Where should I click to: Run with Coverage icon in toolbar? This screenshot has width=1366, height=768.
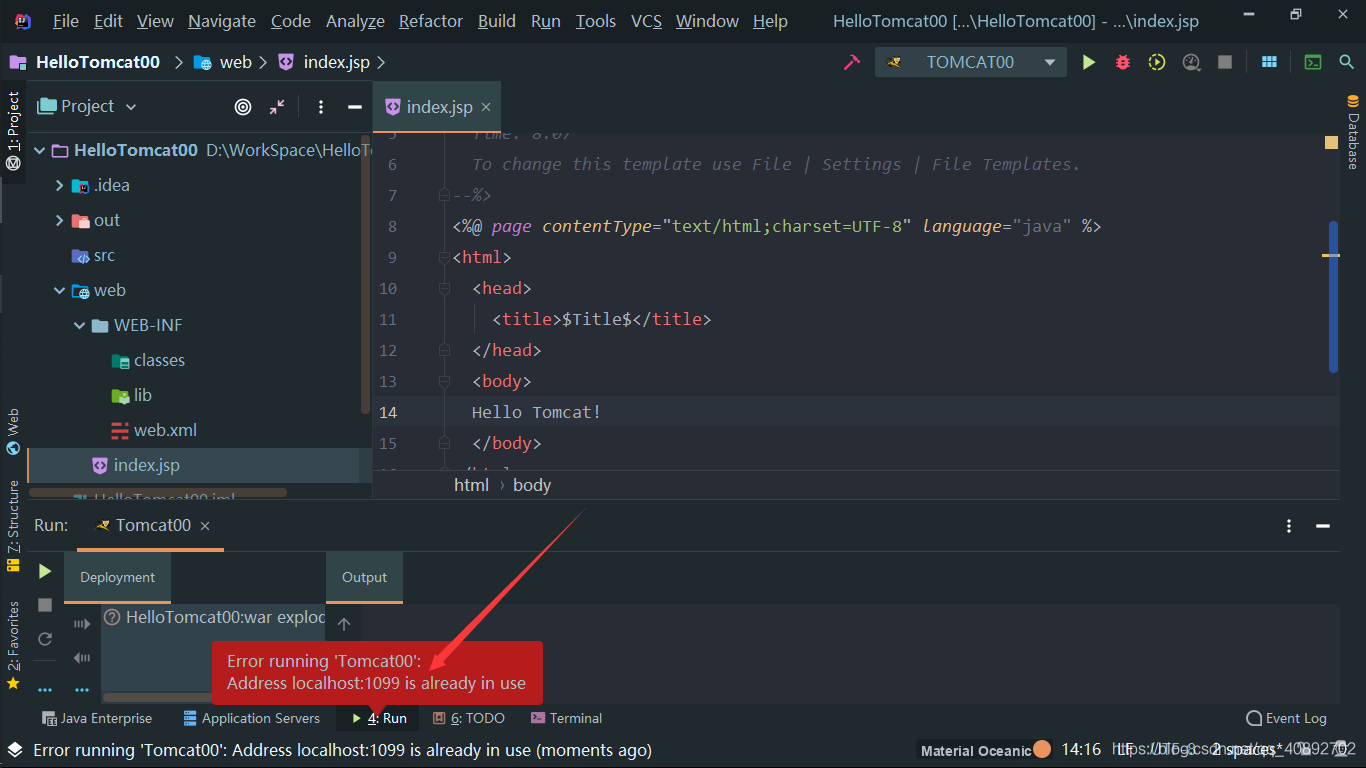1157,62
